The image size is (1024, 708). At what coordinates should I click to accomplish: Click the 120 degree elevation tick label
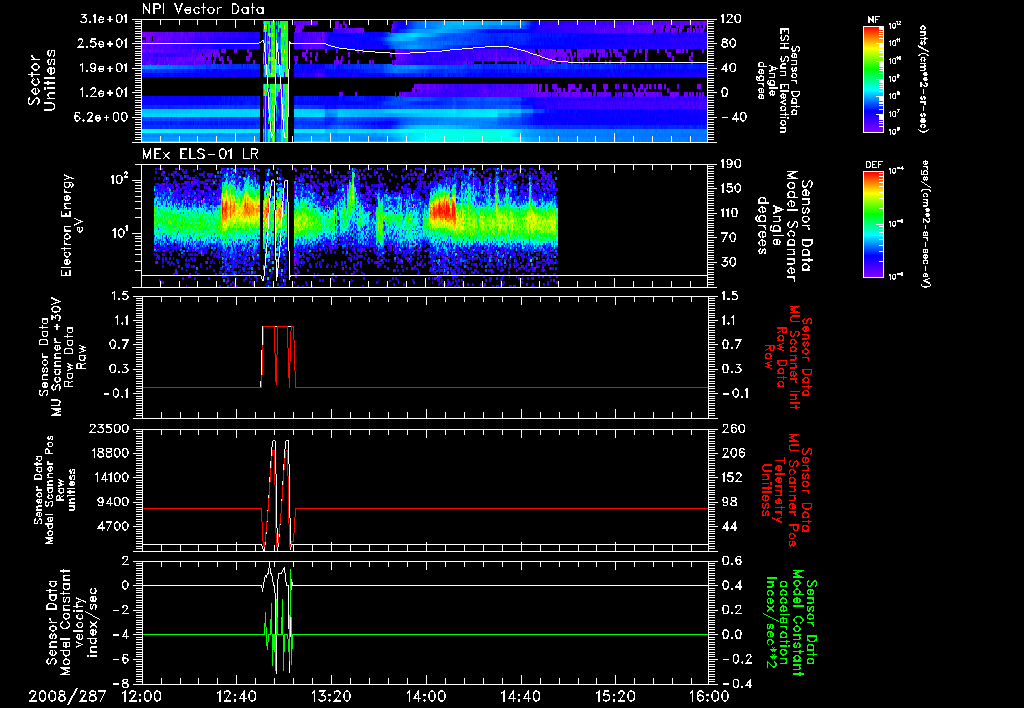(731, 19)
